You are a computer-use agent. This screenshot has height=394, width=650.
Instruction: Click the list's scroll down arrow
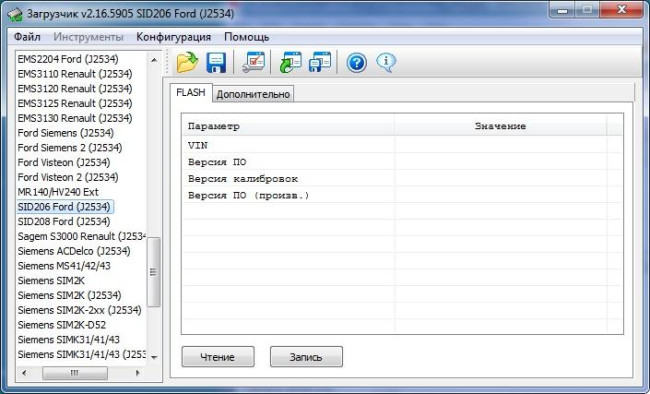point(154,357)
